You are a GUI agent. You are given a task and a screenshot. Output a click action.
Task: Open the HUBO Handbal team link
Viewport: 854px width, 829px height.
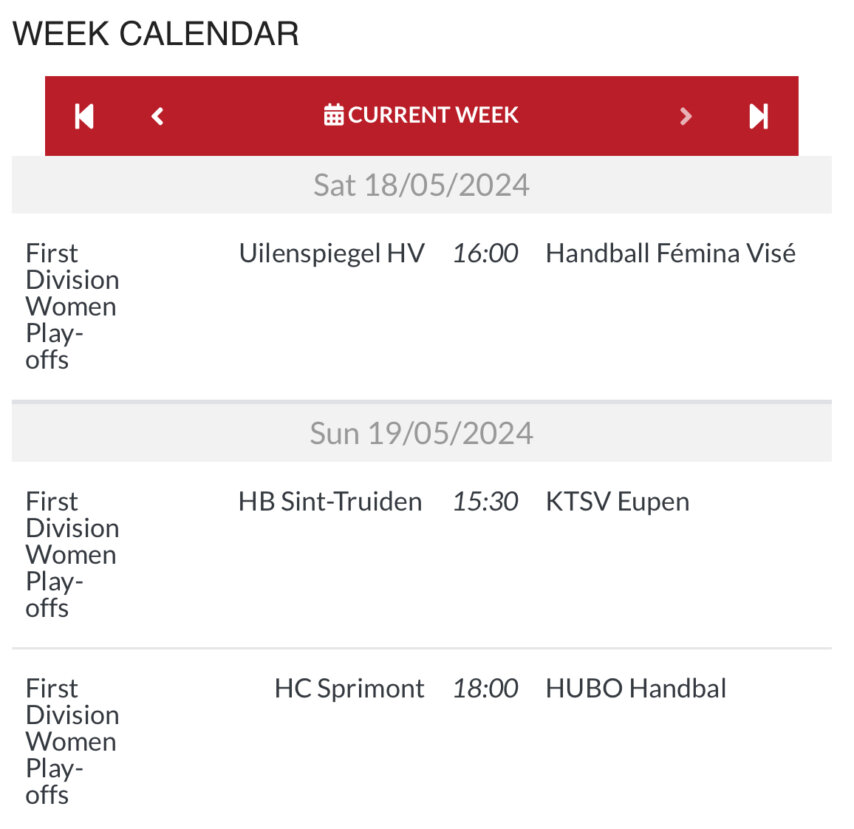click(635, 688)
